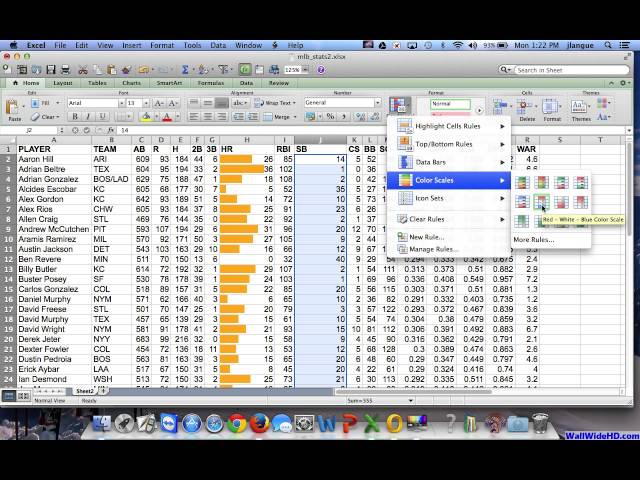Toggle Underline formatting
This screenshot has width=640, height=480.
point(102,117)
